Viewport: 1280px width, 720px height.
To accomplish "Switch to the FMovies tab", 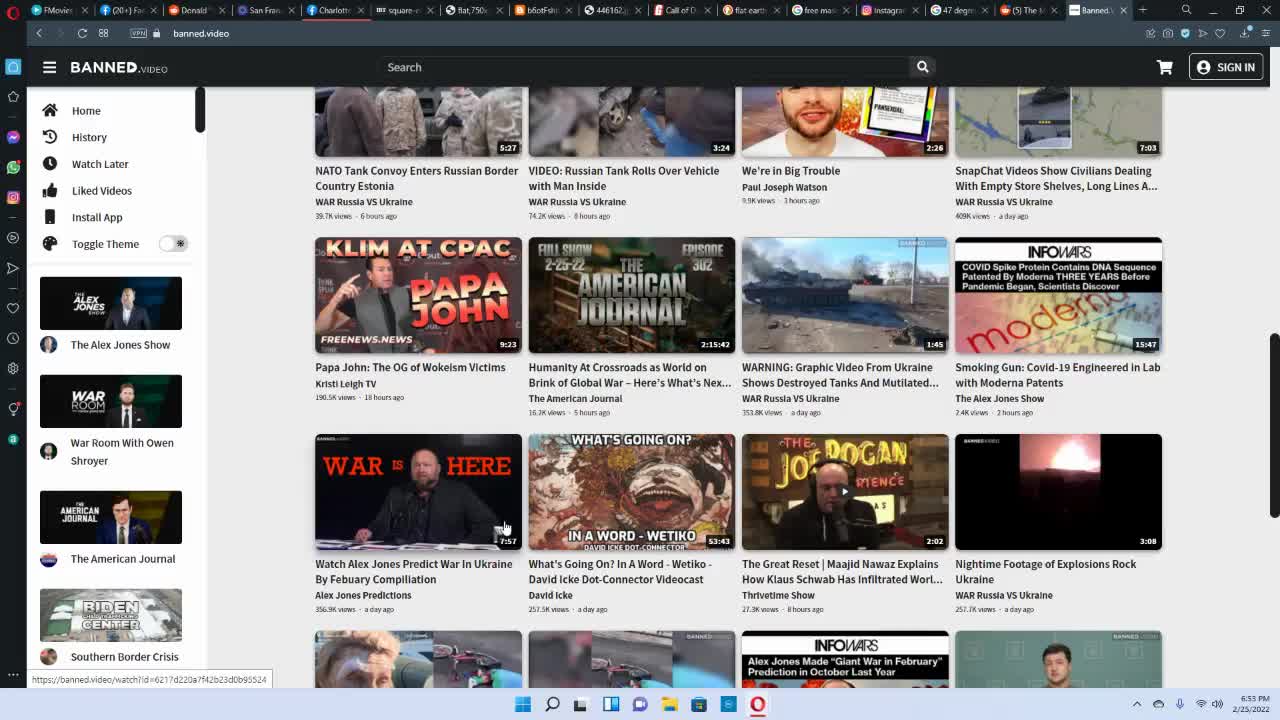I will (59, 10).
